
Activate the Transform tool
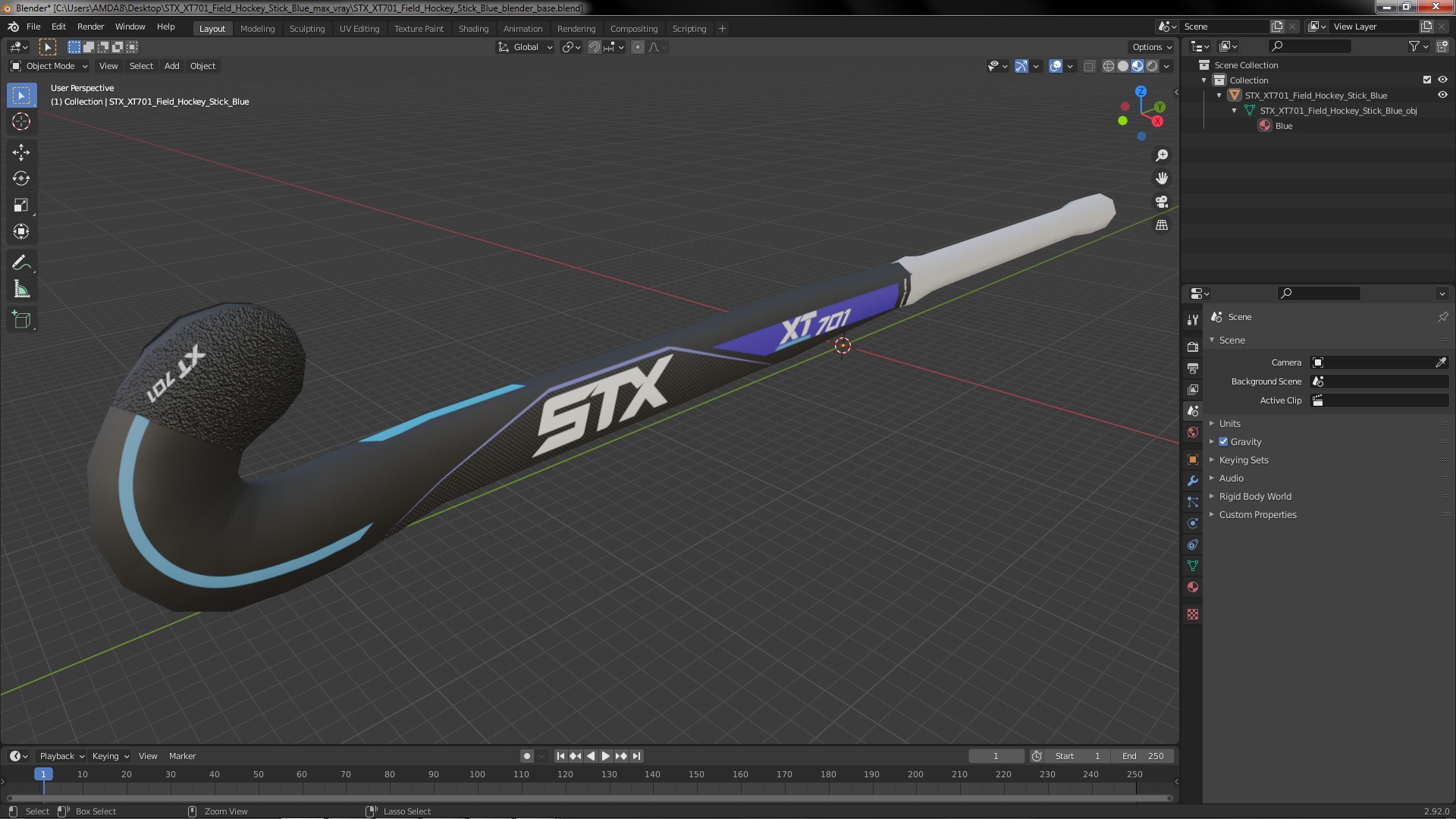point(21,231)
